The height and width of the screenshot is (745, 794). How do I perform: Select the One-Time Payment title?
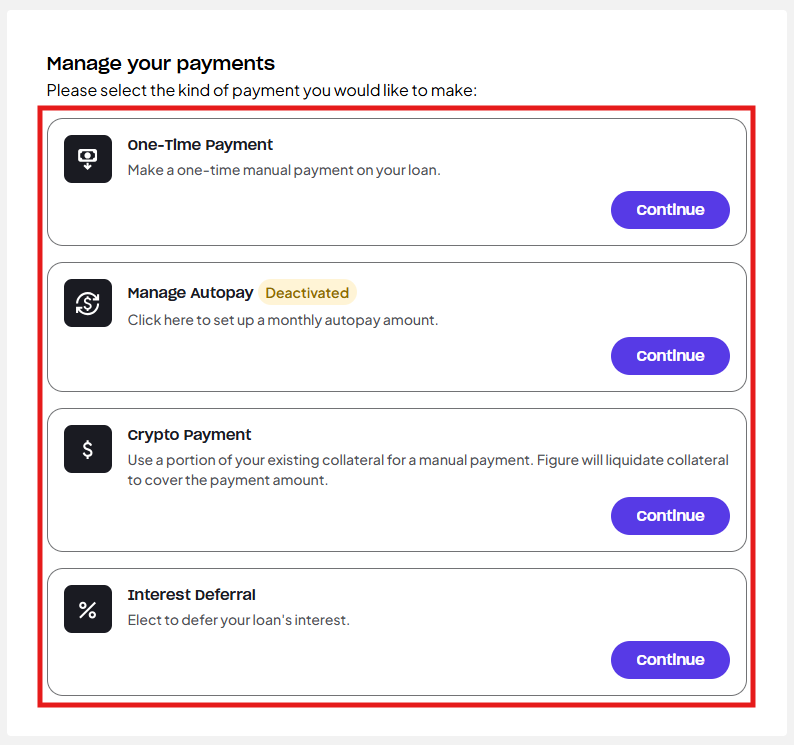200,145
